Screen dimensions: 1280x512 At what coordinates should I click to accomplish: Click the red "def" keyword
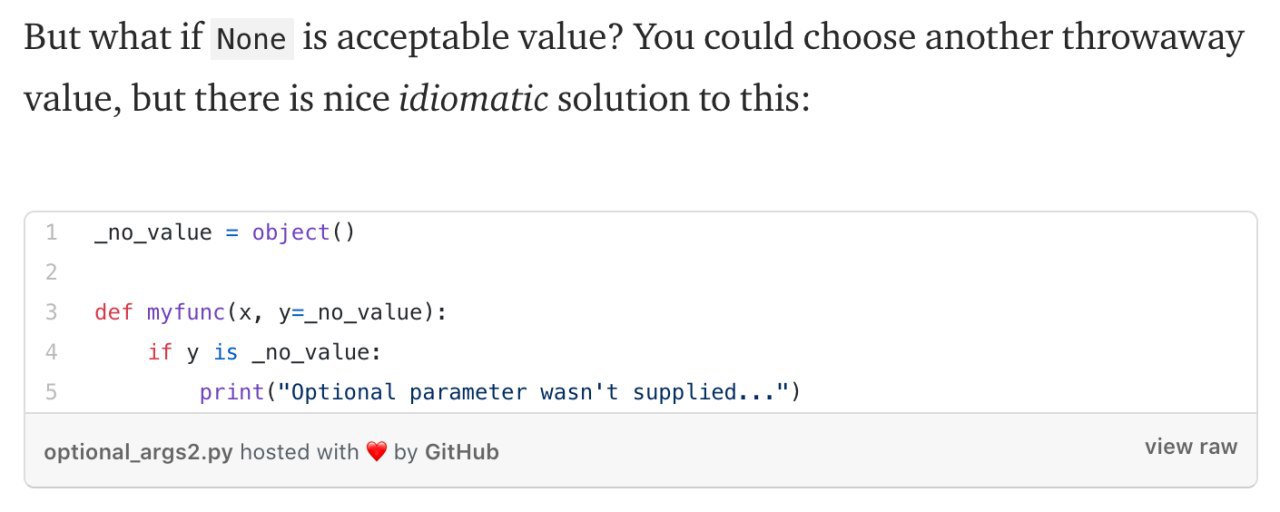(x=114, y=312)
